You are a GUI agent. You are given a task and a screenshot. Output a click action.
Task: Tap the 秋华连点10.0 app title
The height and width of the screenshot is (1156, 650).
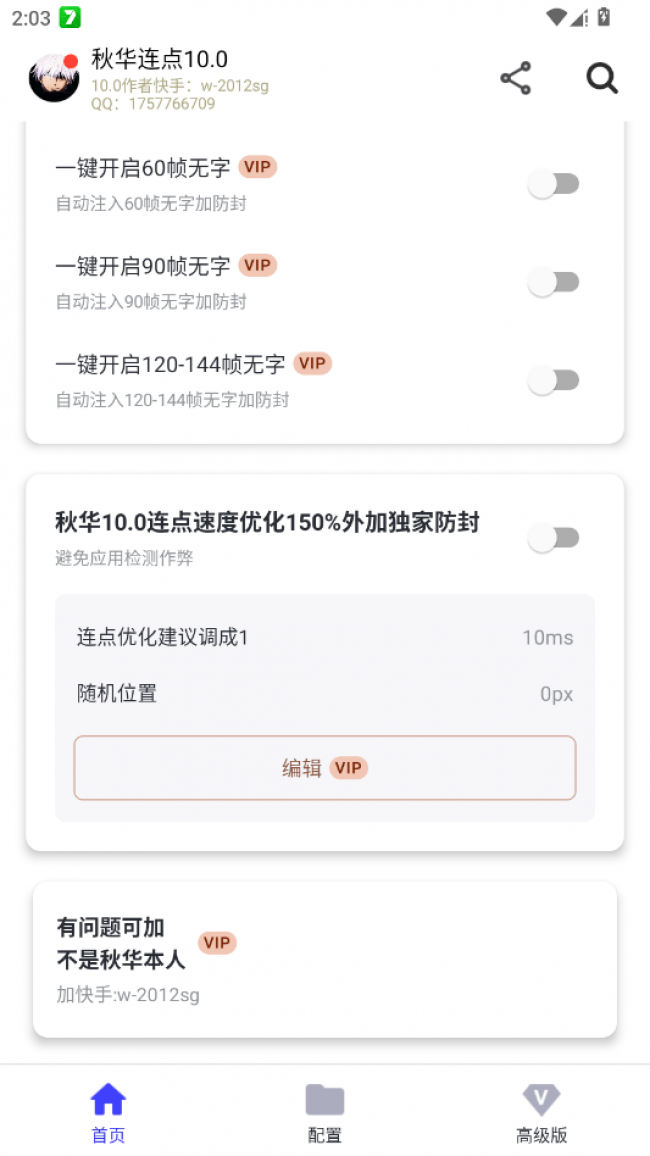160,59
